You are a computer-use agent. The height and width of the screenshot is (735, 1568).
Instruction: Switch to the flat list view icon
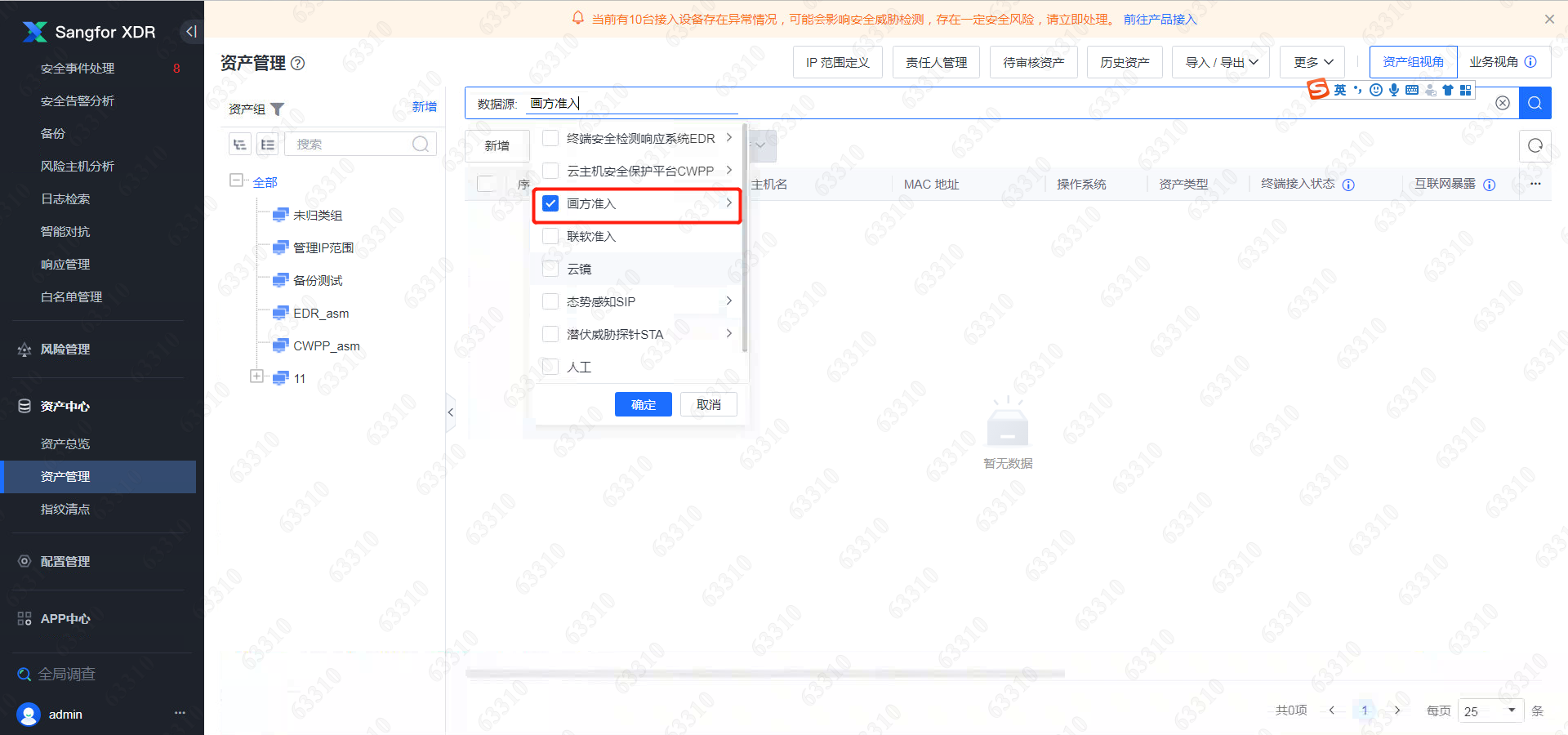(267, 144)
